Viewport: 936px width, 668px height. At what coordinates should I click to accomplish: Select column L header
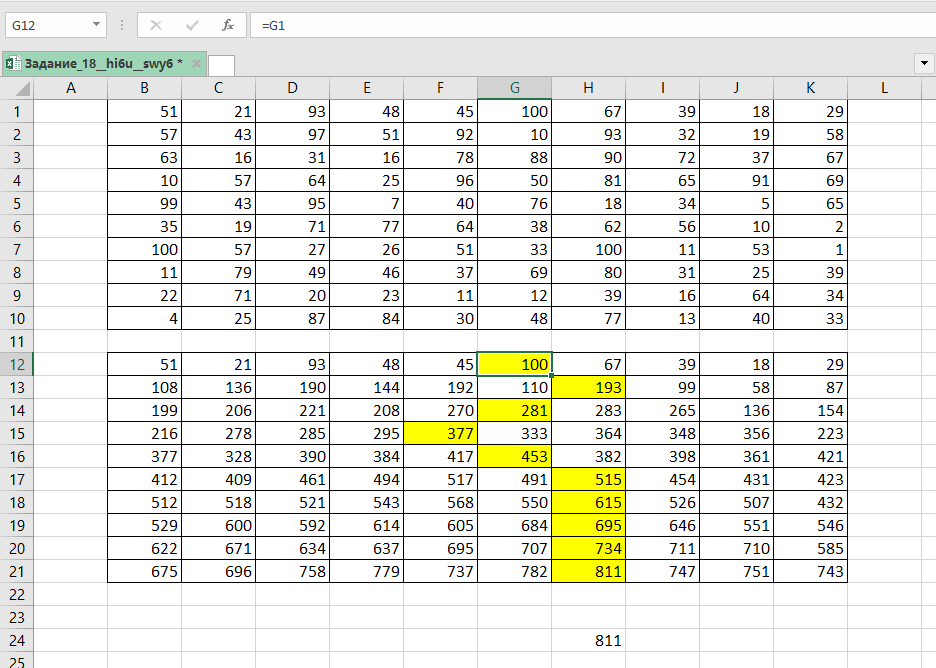pos(884,88)
